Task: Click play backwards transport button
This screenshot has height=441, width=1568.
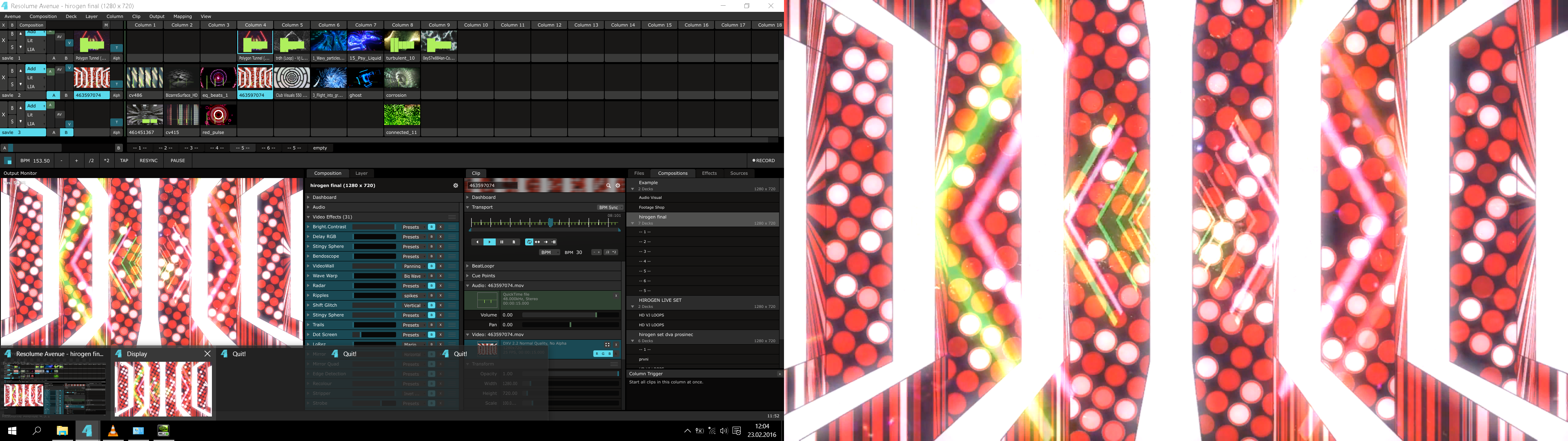Action: (x=477, y=242)
